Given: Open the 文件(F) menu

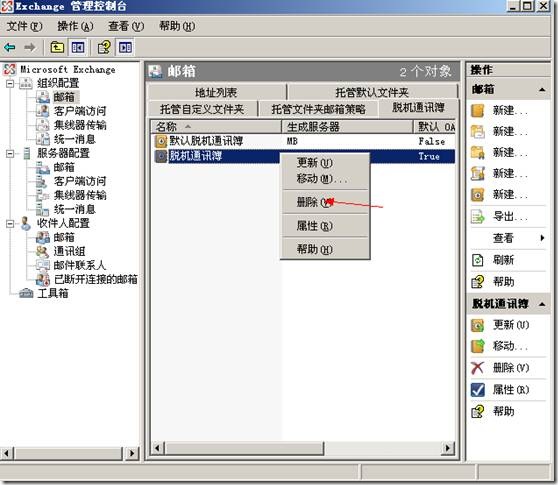Looking at the screenshot, I should (24, 26).
